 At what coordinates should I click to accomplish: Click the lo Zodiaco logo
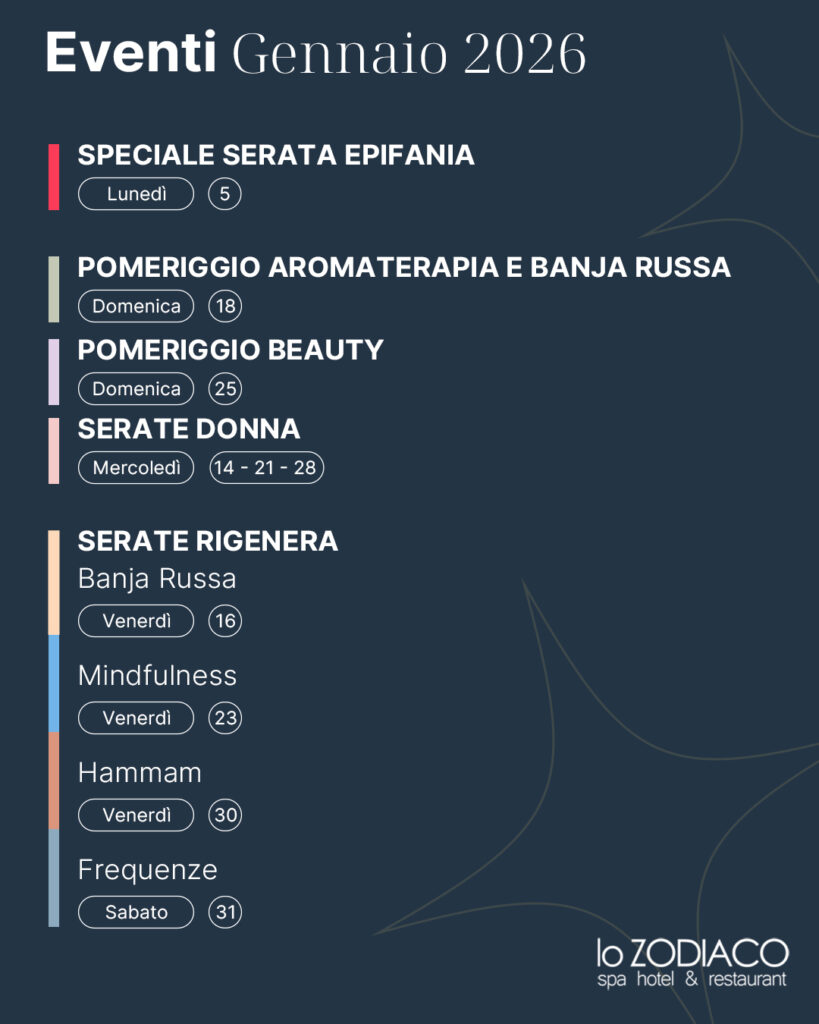[692, 962]
